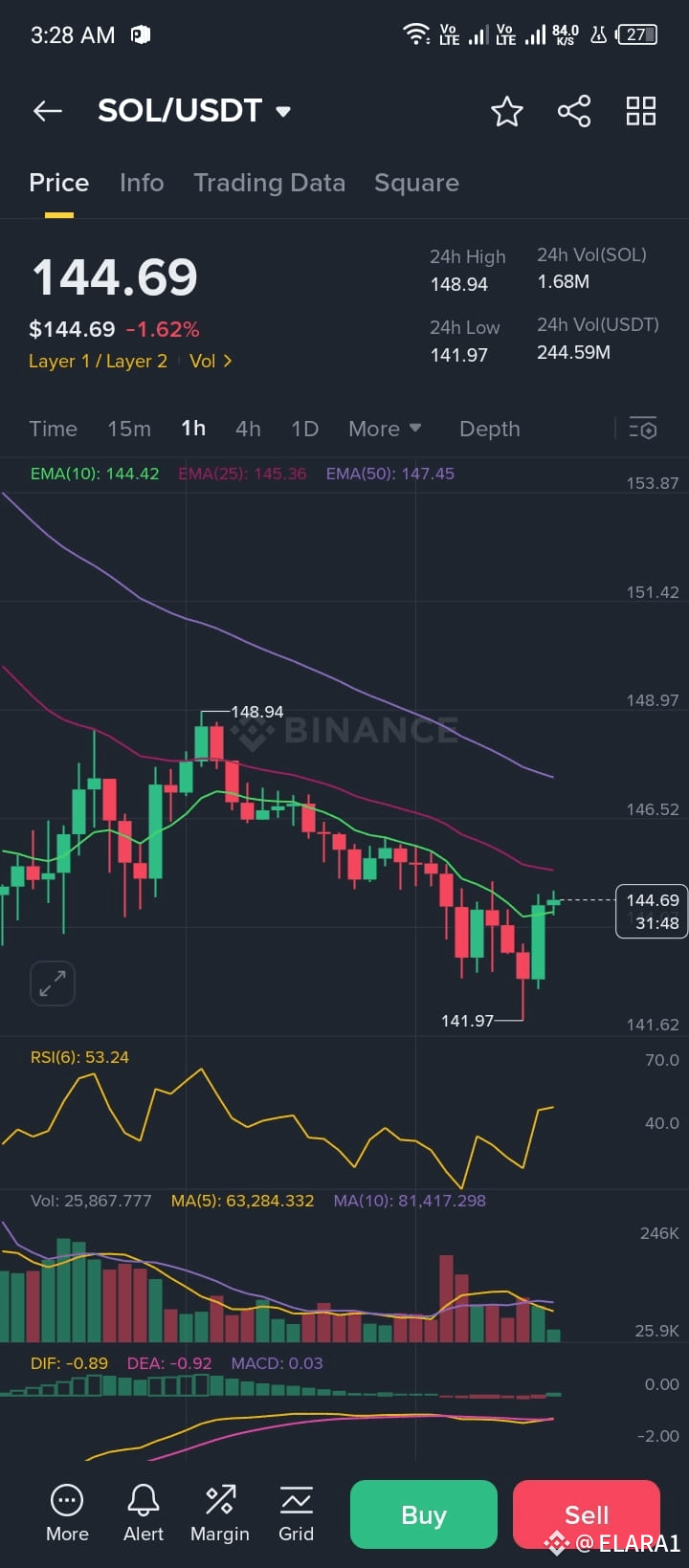Tap the Wi-Fi status bar icon

(416, 35)
